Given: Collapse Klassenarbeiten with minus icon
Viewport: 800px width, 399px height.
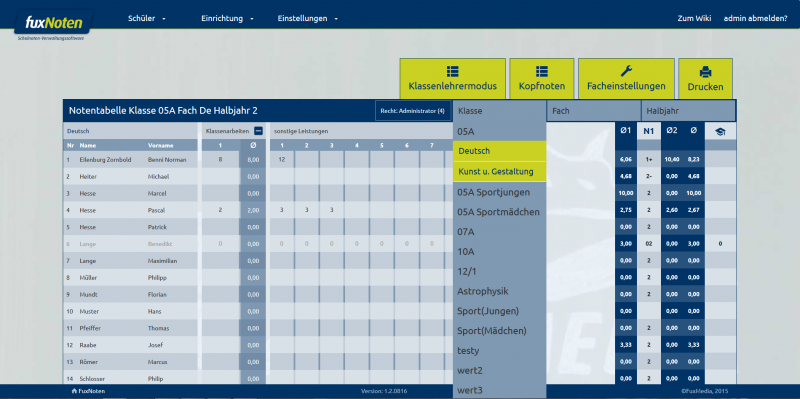Looking at the screenshot, I should pos(258,131).
